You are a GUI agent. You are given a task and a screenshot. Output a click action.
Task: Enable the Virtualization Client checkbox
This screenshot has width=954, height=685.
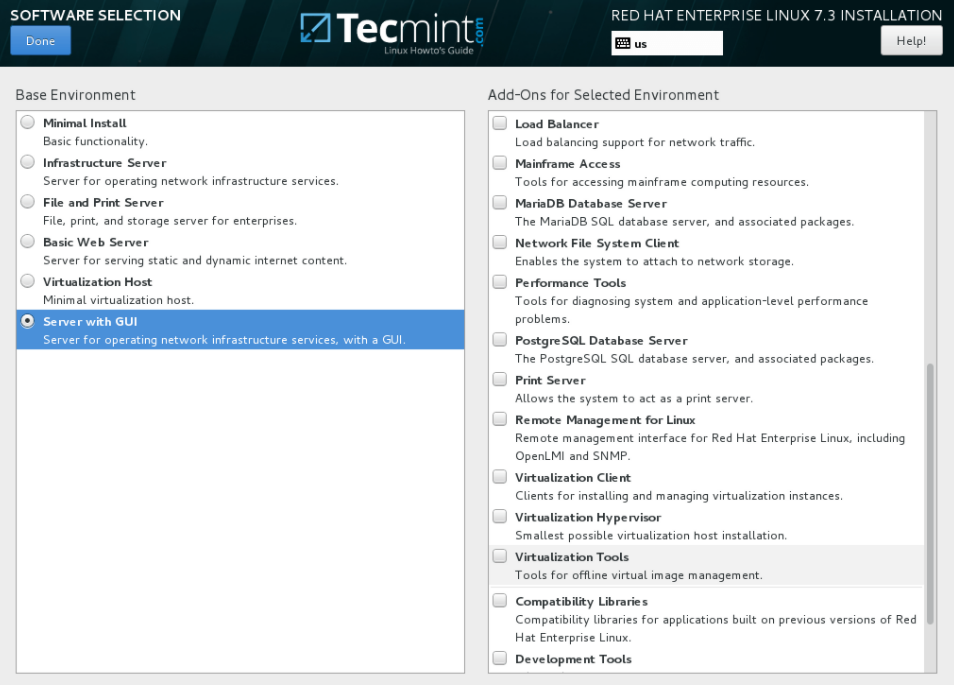[x=500, y=476]
